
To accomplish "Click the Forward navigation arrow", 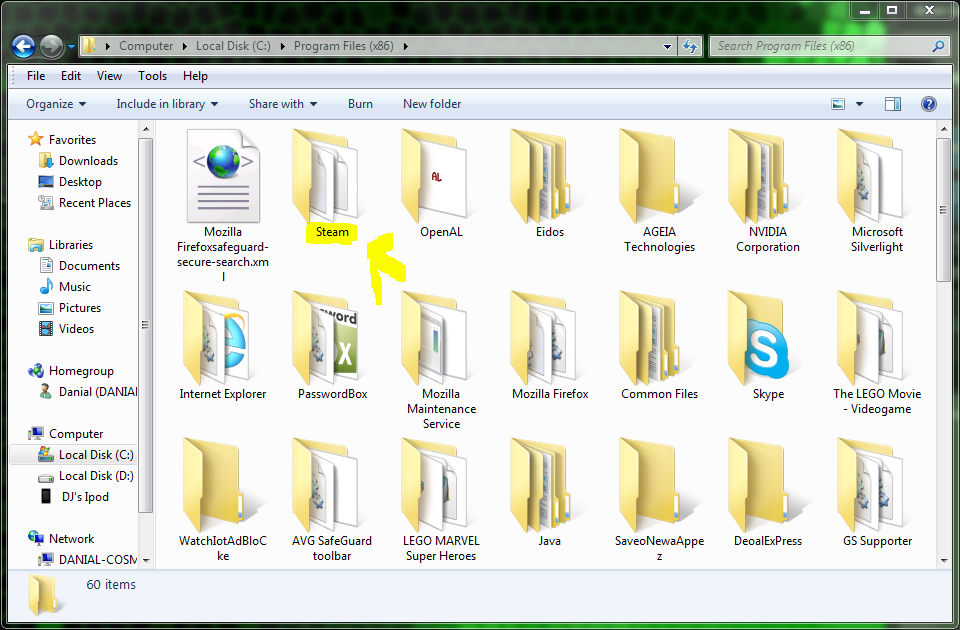I will (51, 46).
